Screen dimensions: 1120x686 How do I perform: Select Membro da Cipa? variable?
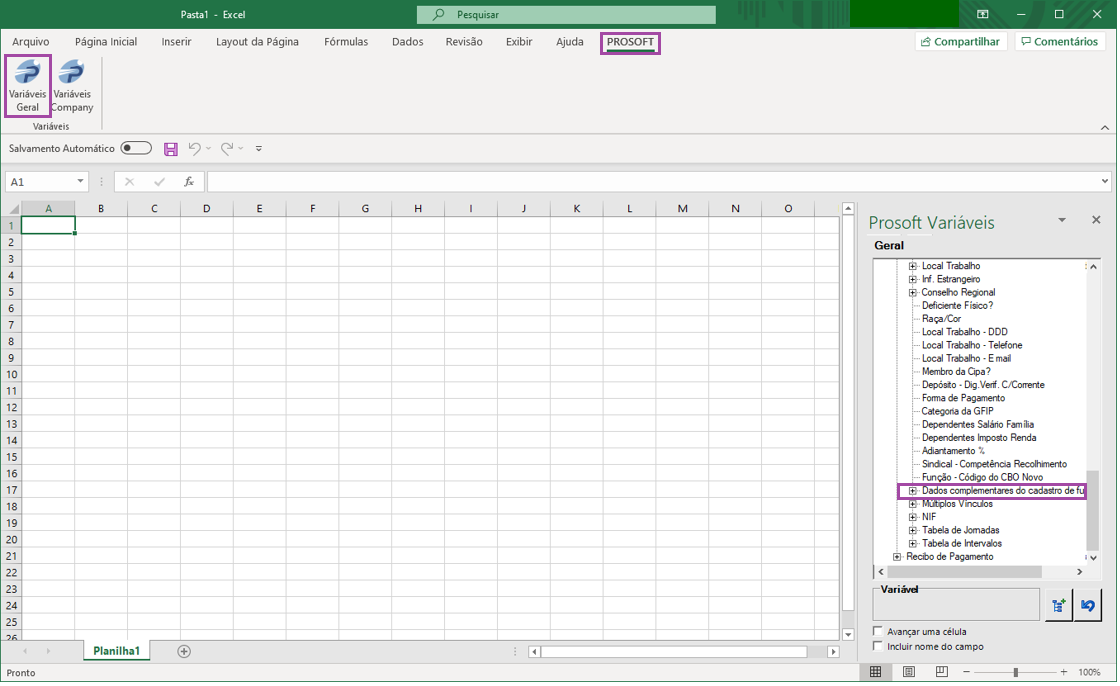956,372
